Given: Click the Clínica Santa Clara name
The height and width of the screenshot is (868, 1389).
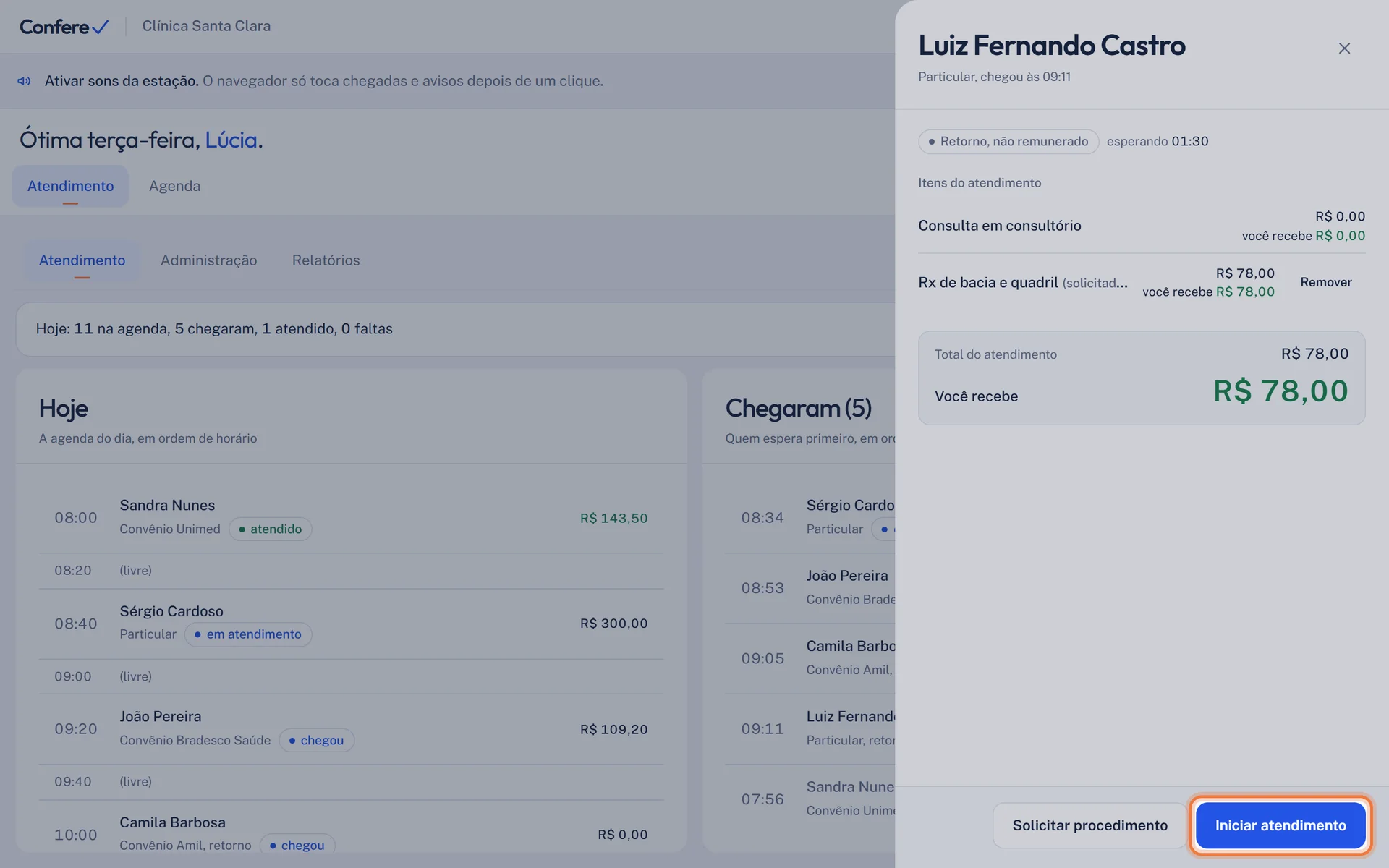Looking at the screenshot, I should (206, 26).
